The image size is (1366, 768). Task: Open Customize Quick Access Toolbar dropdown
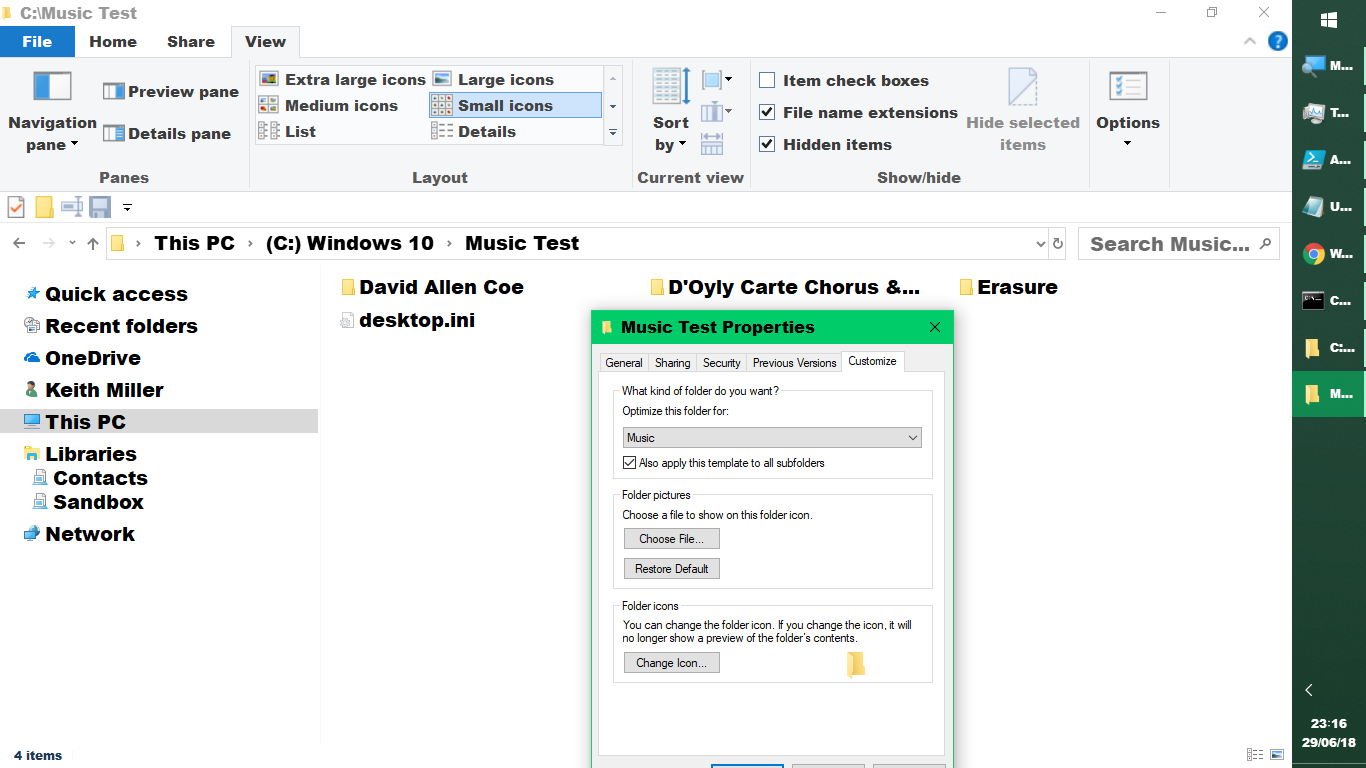coord(127,207)
